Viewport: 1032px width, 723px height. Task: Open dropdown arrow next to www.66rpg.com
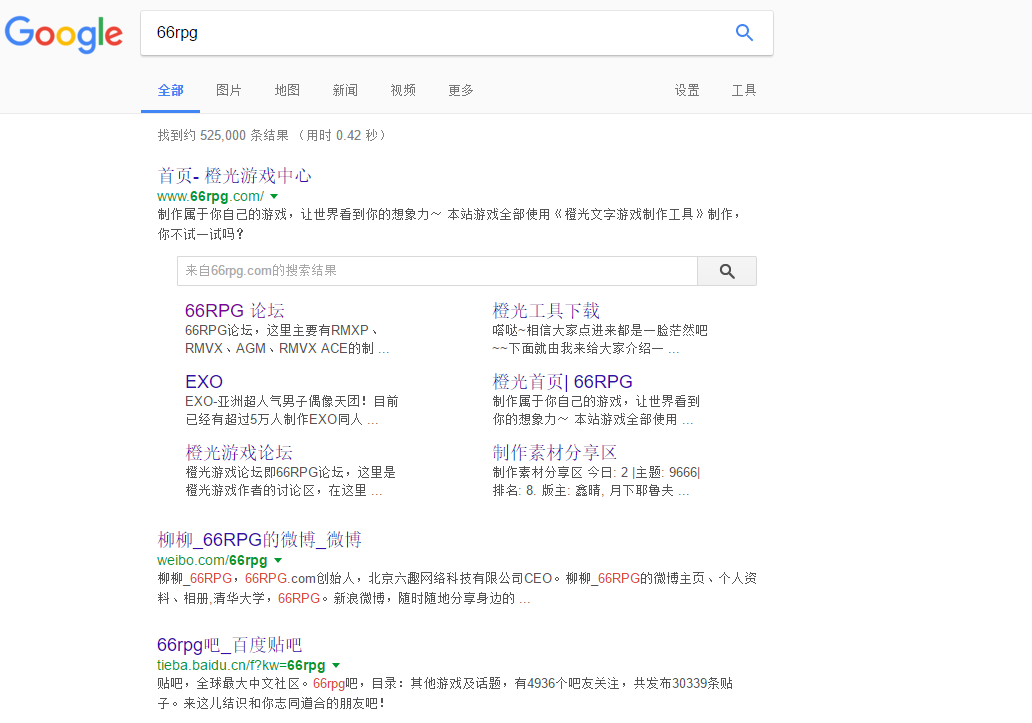274,197
